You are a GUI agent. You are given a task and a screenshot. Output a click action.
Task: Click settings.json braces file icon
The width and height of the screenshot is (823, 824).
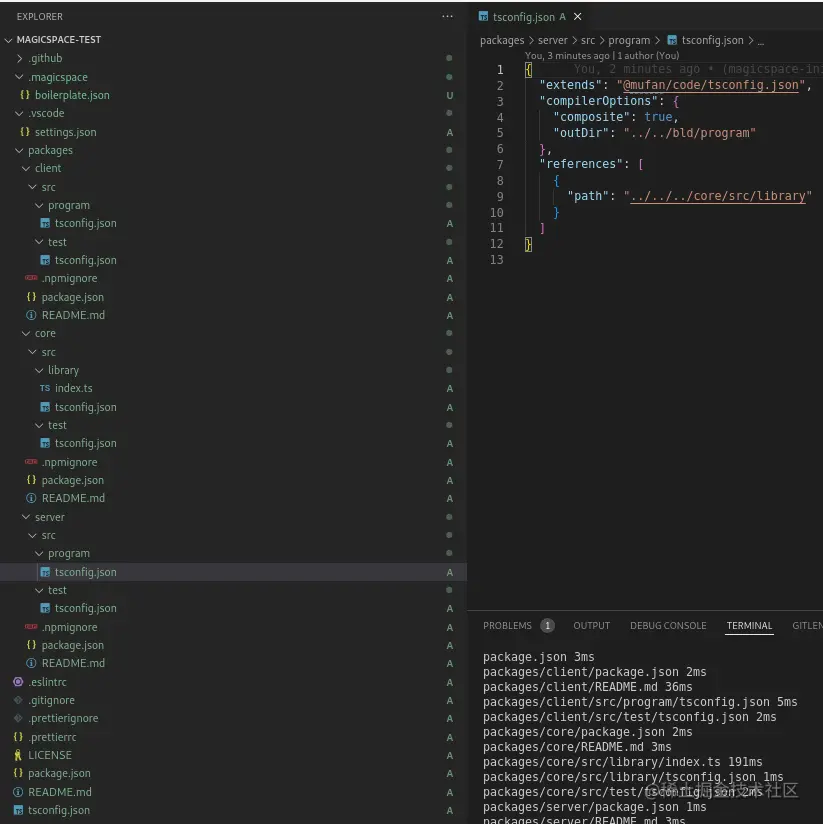tap(25, 132)
